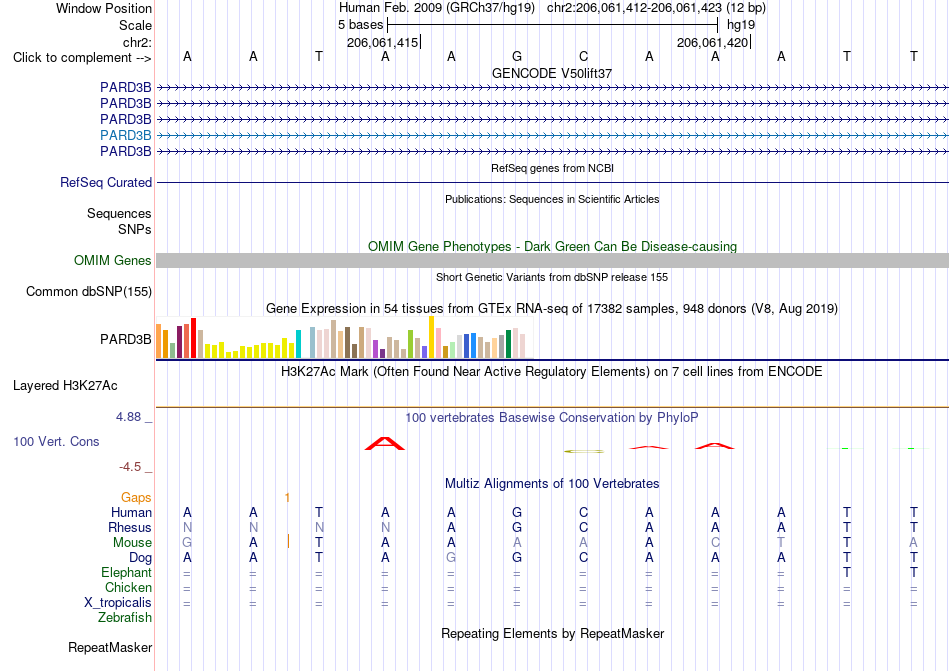Open 'Repeating Elements by RepeatMasker' title
Viewport: 950px width, 671px height.
pos(552,633)
